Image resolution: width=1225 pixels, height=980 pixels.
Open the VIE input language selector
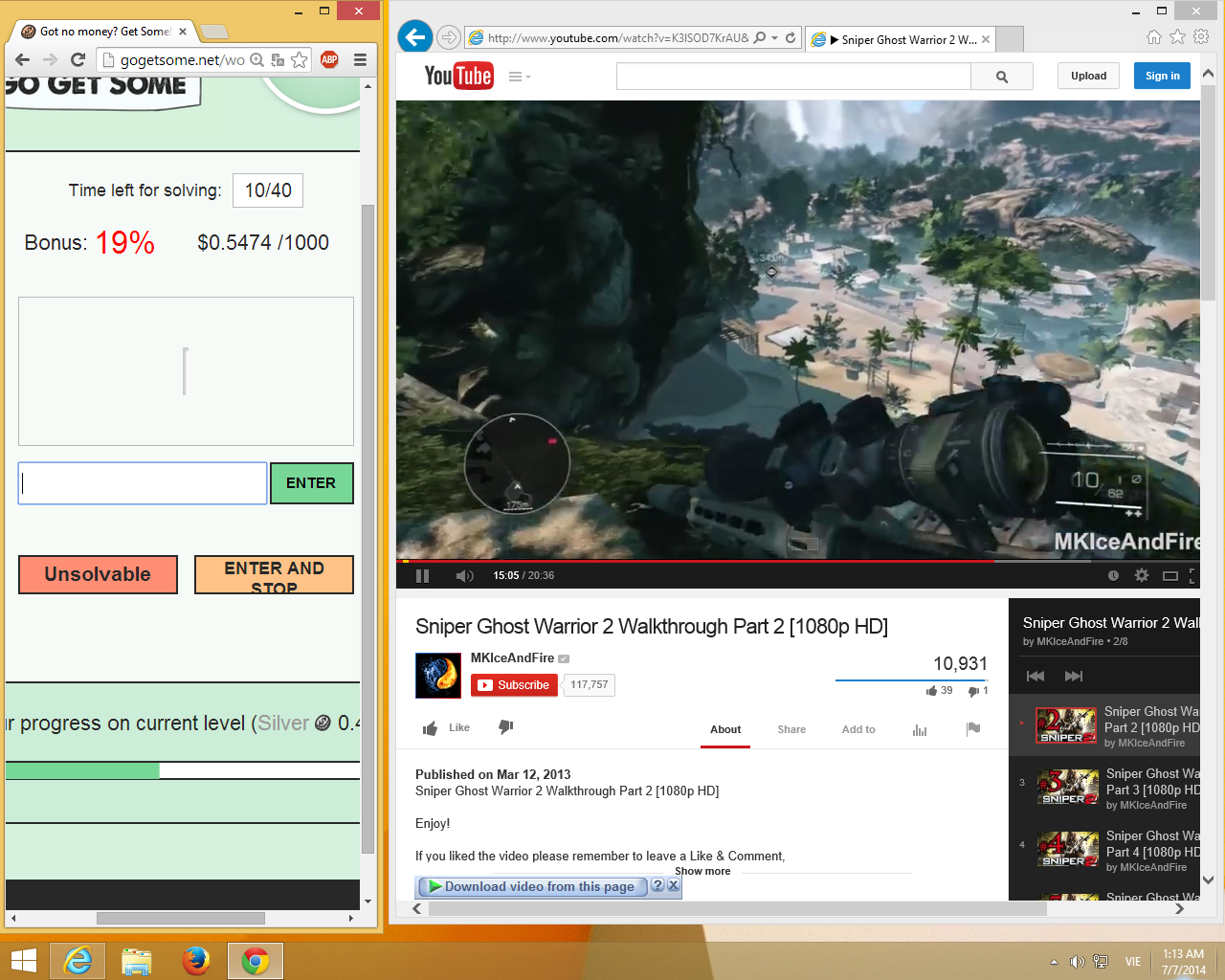(1133, 962)
